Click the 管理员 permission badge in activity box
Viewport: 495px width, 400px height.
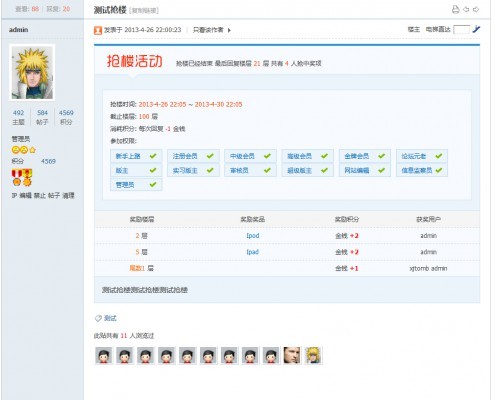coord(136,185)
